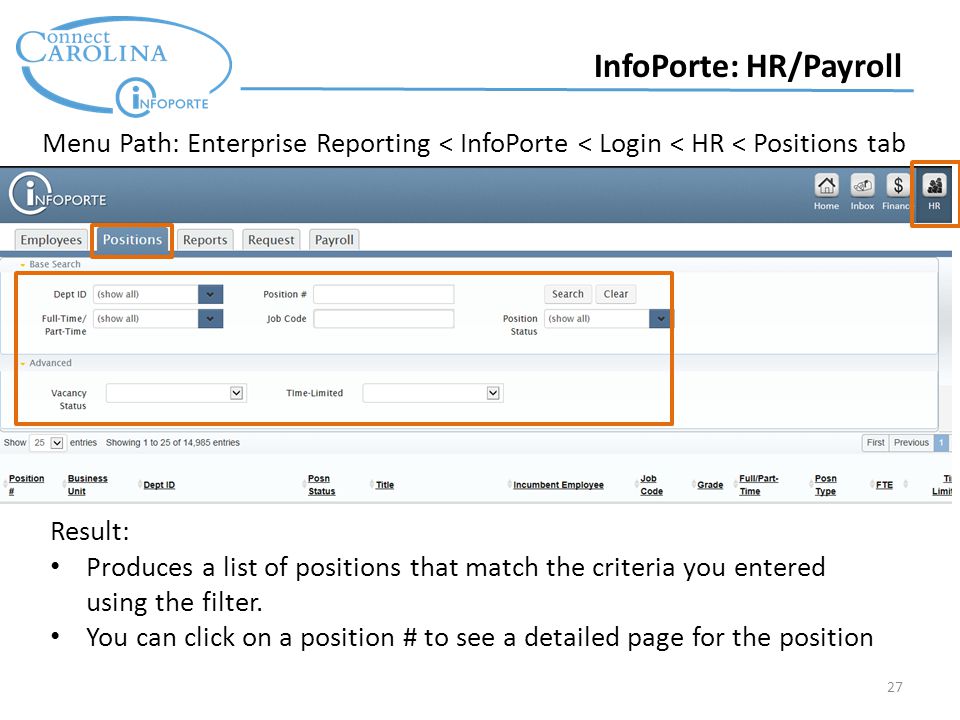This screenshot has height=720, width=960.
Task: Sort by Posn Status column header
Action: pos(321,485)
